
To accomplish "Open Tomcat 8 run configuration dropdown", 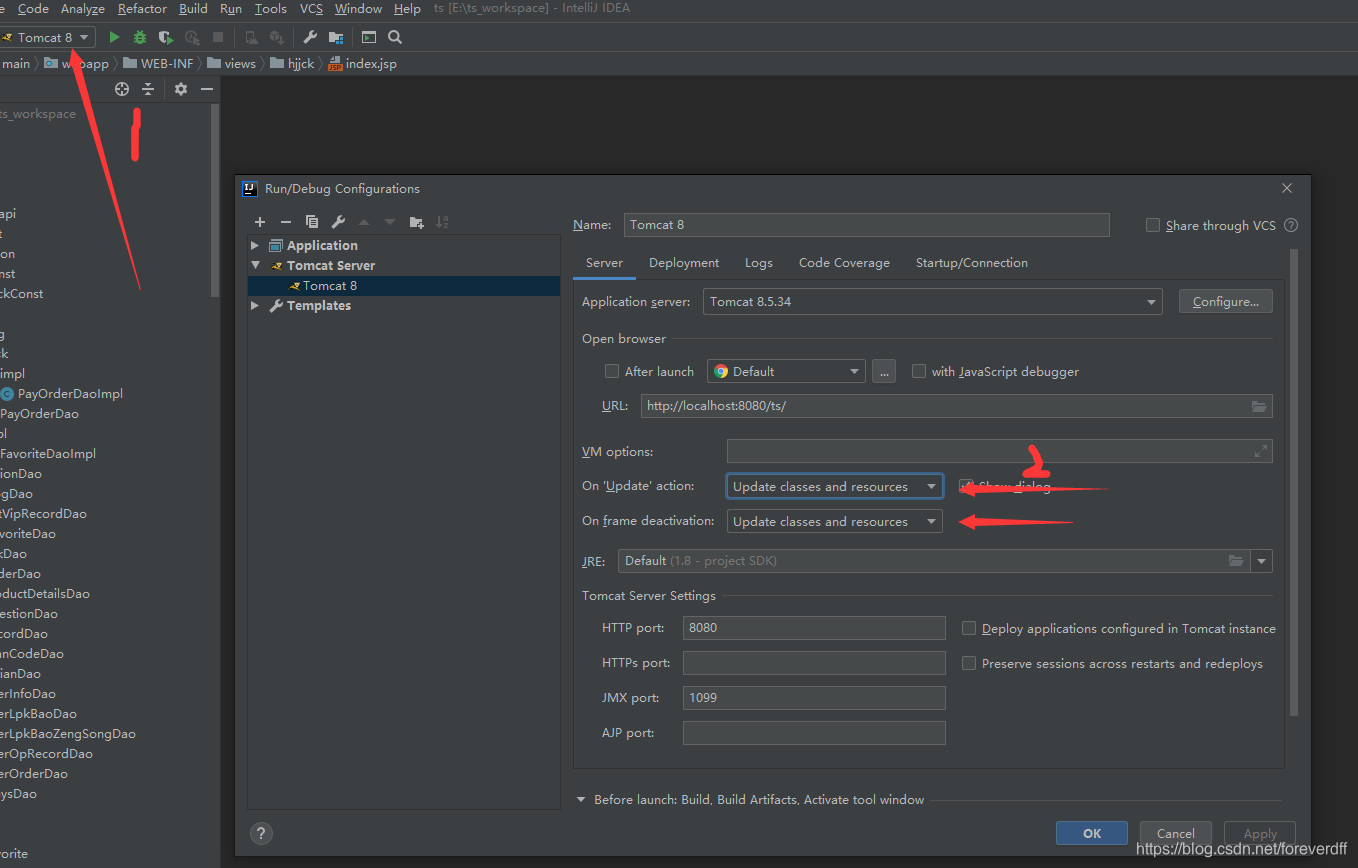I will point(47,37).
